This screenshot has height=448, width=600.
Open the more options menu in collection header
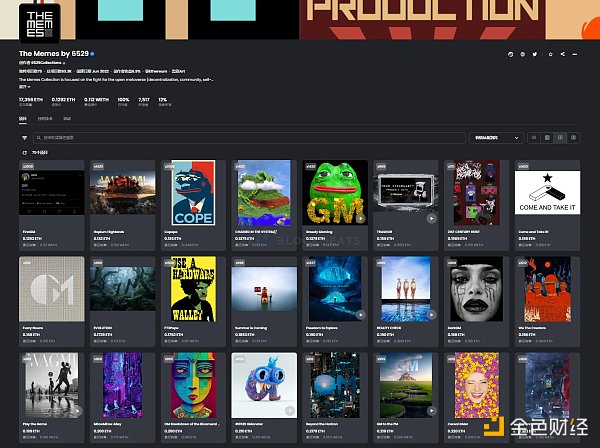pos(574,53)
